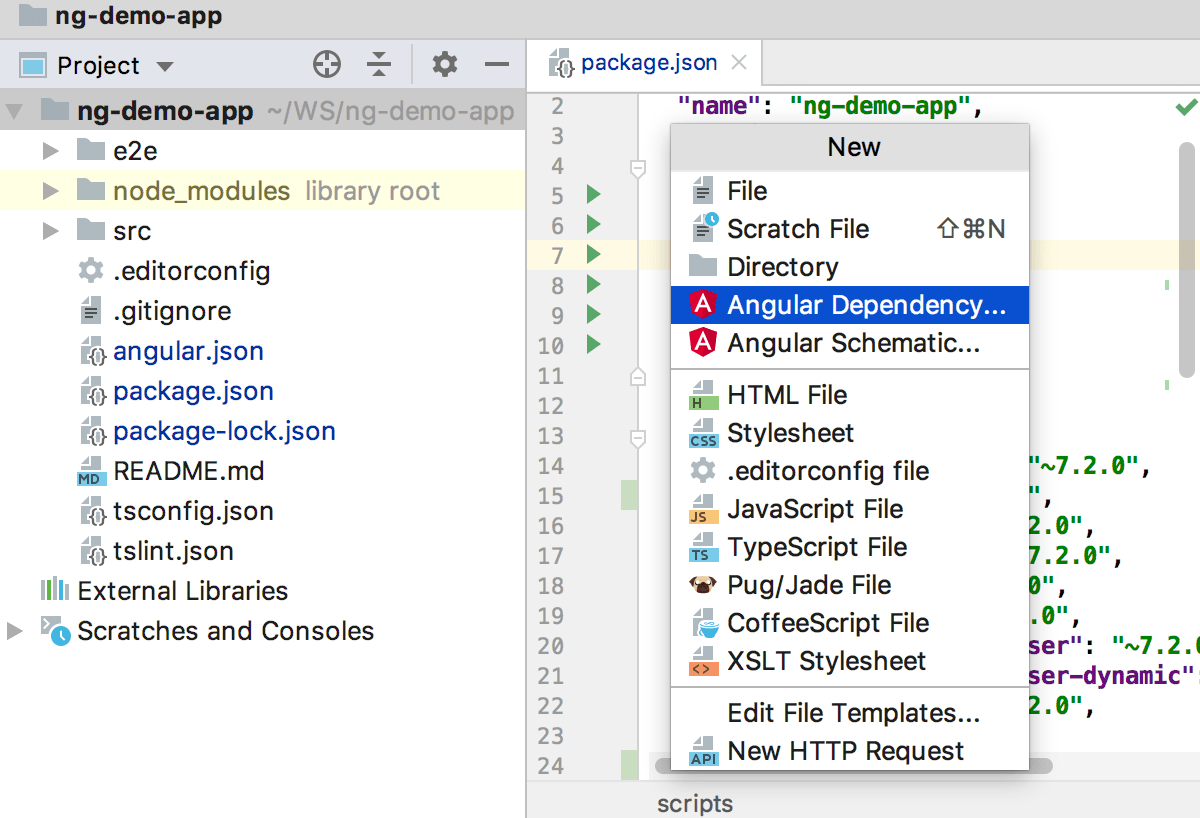Click the locate/scroll from source target icon
The image size is (1200, 818).
(x=327, y=65)
